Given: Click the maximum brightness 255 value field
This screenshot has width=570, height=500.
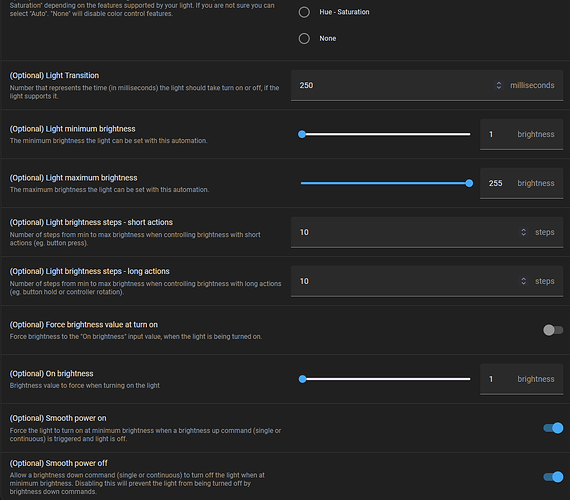Looking at the screenshot, I should pos(521,183).
